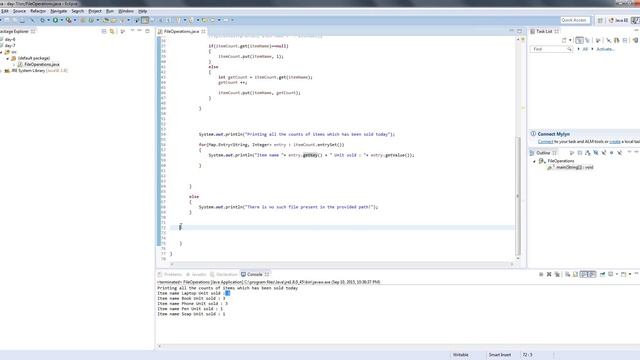Open the Navigate menu
This screenshot has width=640, height=360.
(58, 11)
